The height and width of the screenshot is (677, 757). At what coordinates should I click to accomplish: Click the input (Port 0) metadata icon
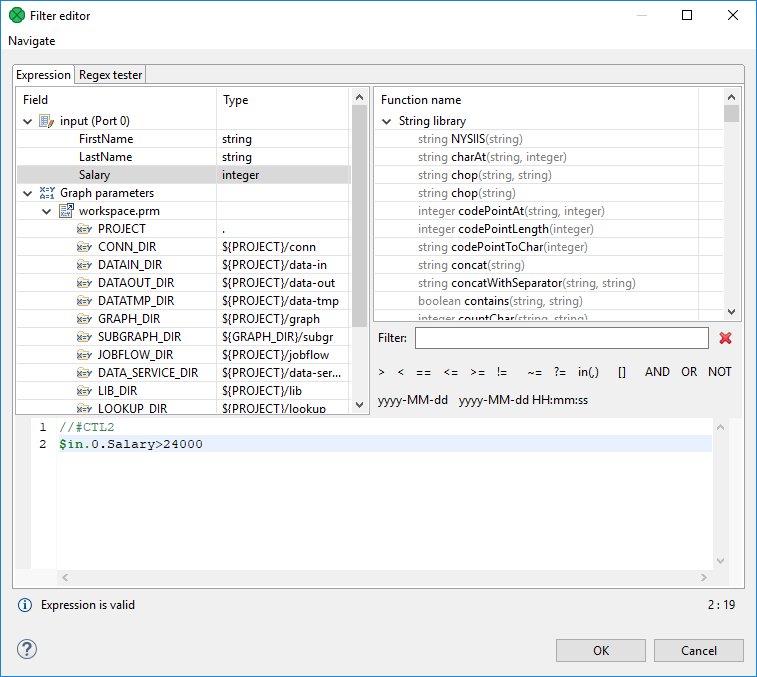click(x=46, y=121)
